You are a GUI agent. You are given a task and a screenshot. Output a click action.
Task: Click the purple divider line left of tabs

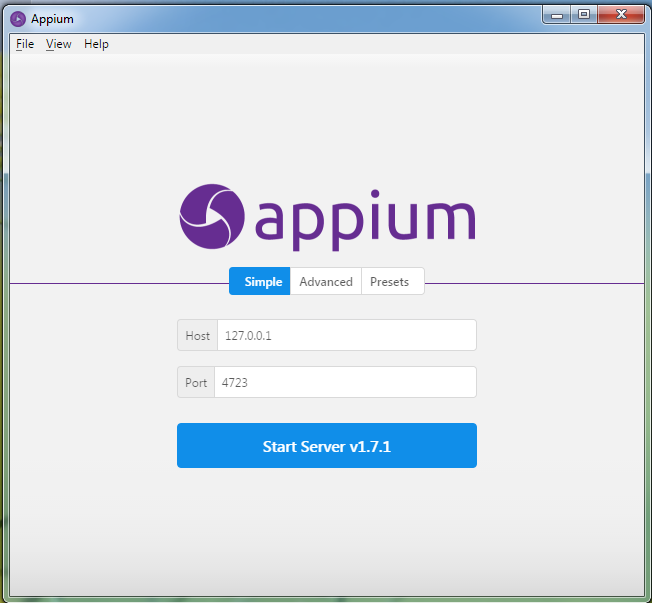[119, 284]
